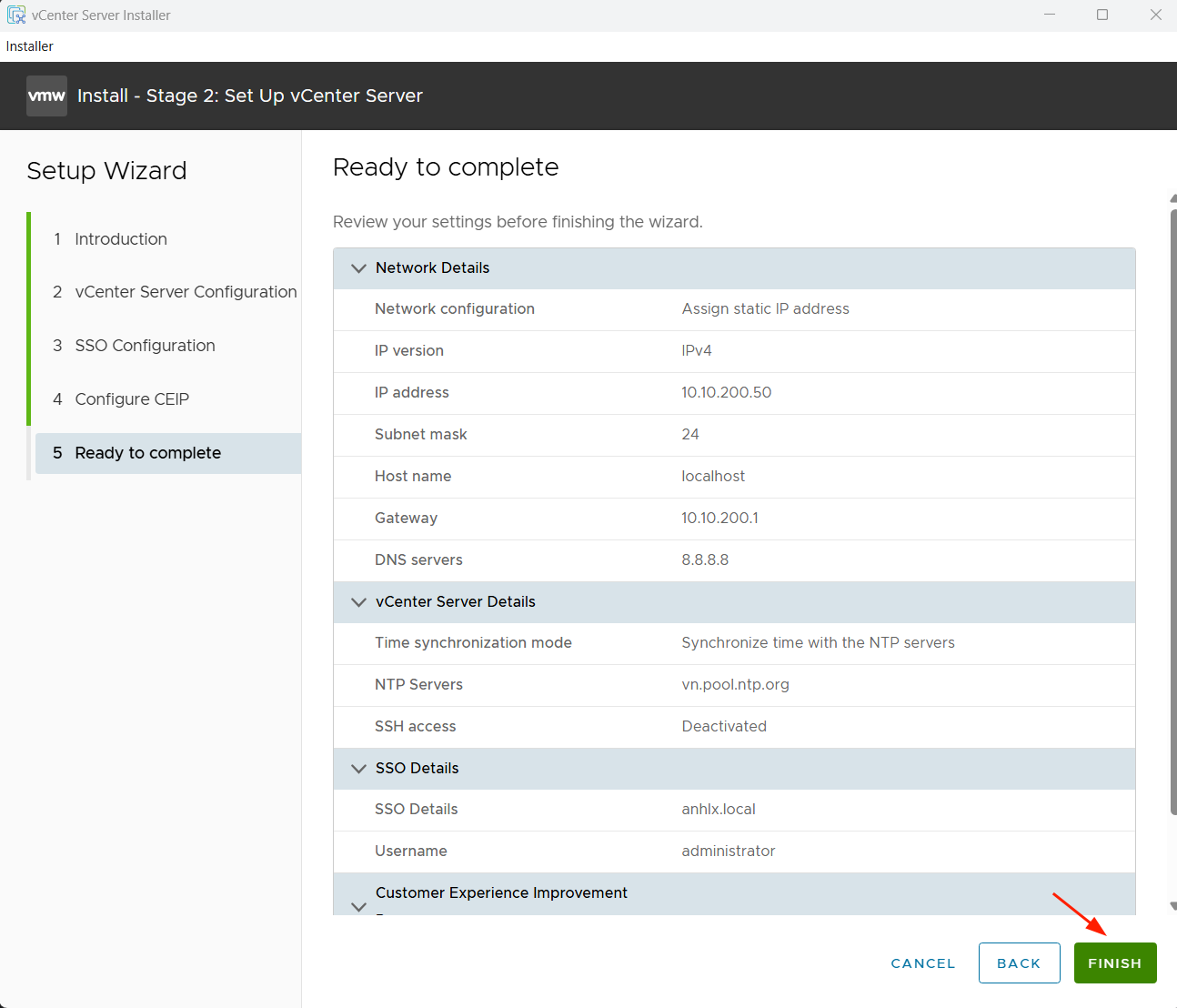Click the Assign static IP address value
Viewport: 1177px width, 1008px height.
click(766, 309)
